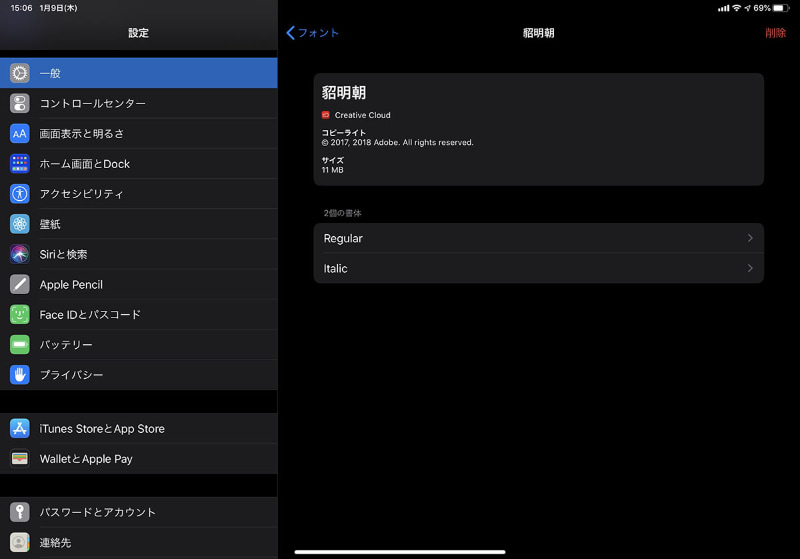The height and width of the screenshot is (559, 800).
Task: Tap the back chevron beside フォント
Action: [x=290, y=33]
